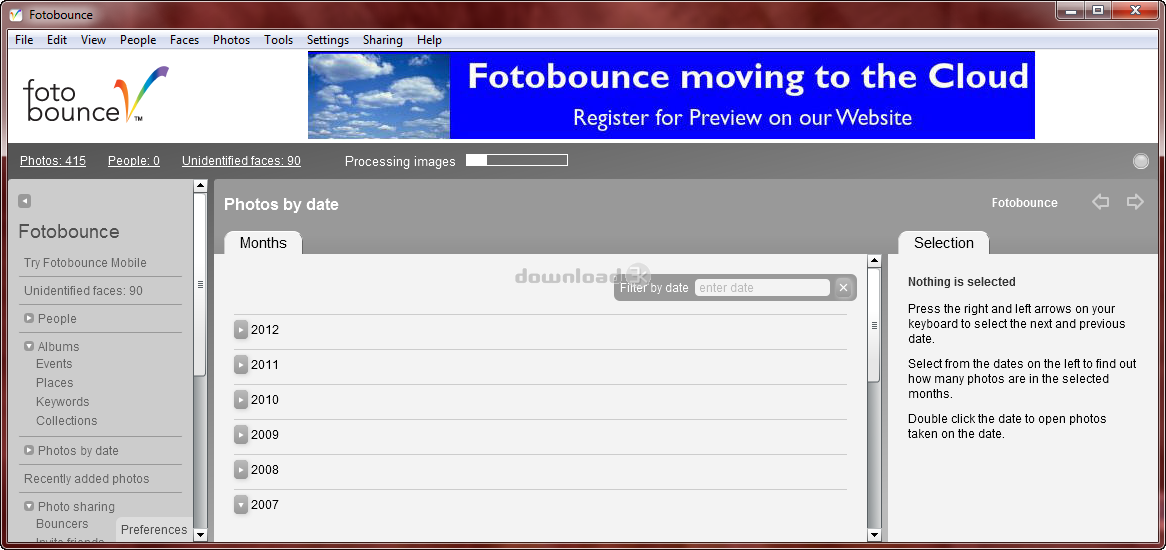Screen dimensions: 1166x550
Task: Select the 2012 year row label
Action: pyautogui.click(x=265, y=329)
